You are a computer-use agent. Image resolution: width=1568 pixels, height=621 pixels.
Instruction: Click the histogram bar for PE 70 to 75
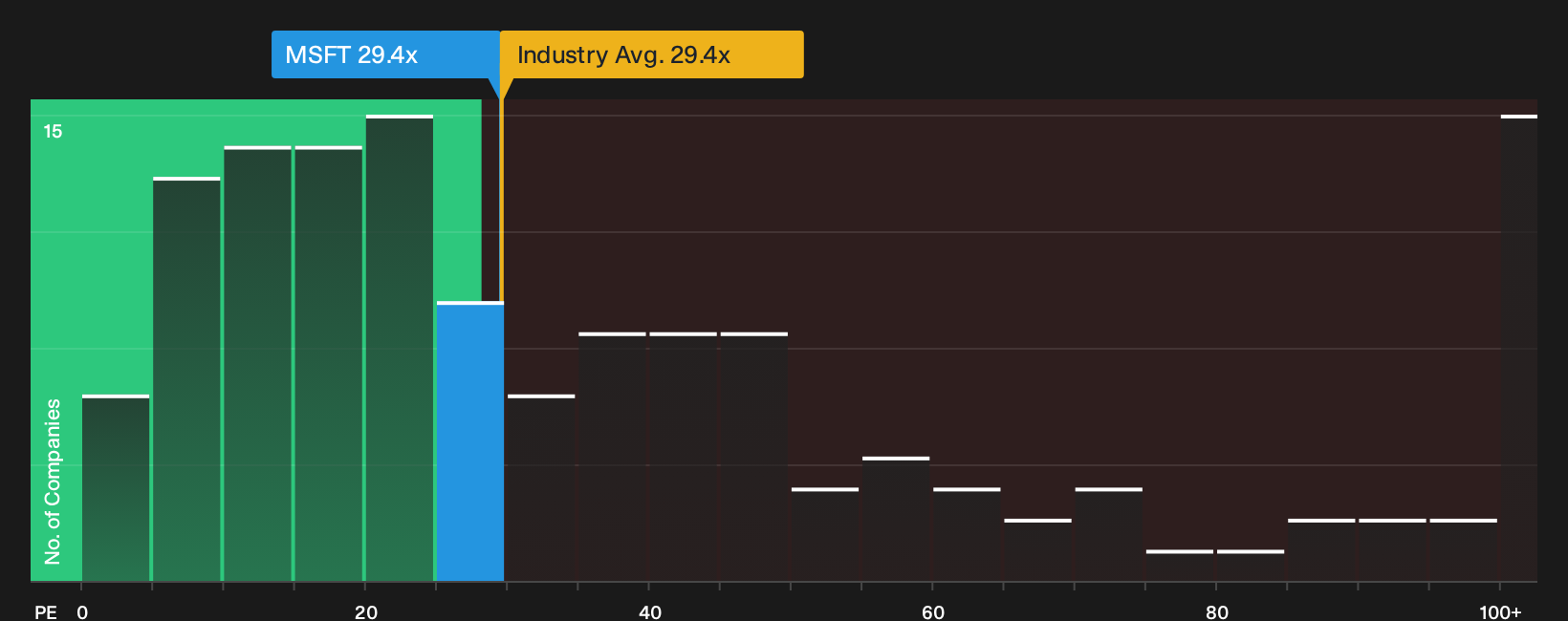(1108, 534)
